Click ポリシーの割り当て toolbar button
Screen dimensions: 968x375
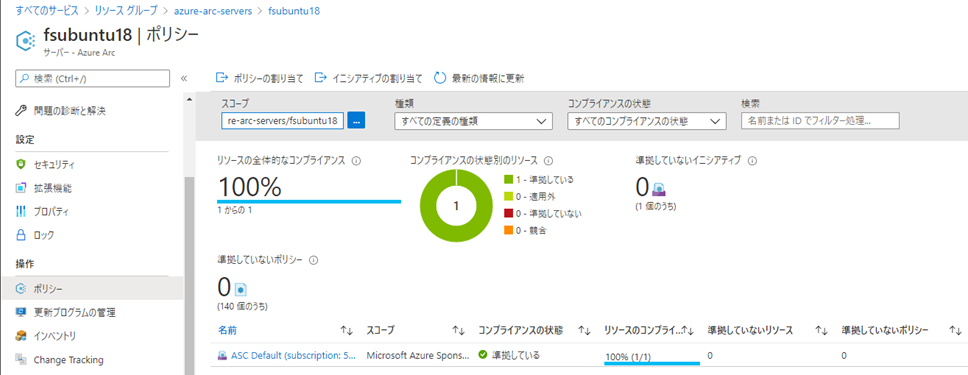coord(259,78)
